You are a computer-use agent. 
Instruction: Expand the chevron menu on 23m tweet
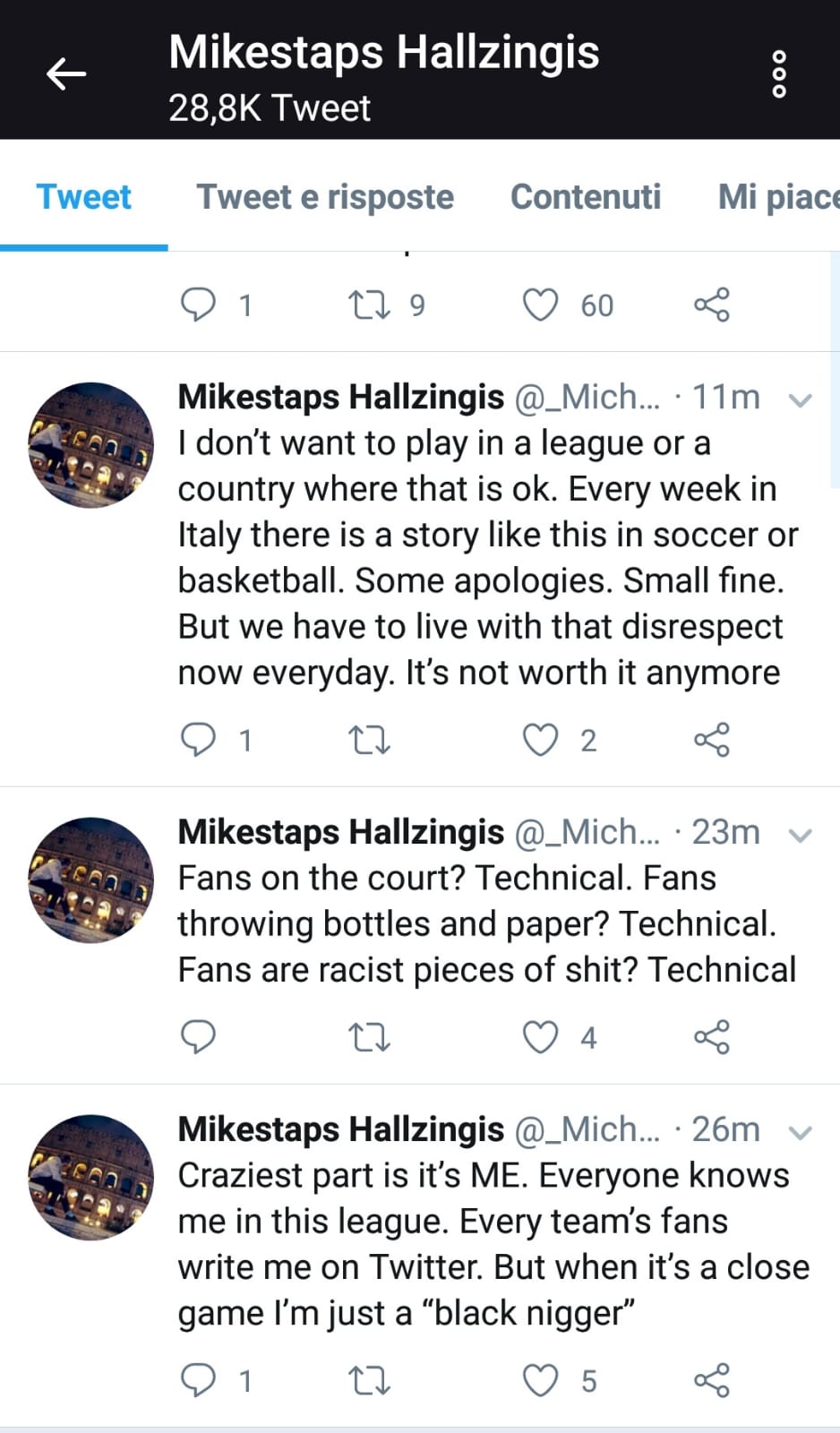799,835
